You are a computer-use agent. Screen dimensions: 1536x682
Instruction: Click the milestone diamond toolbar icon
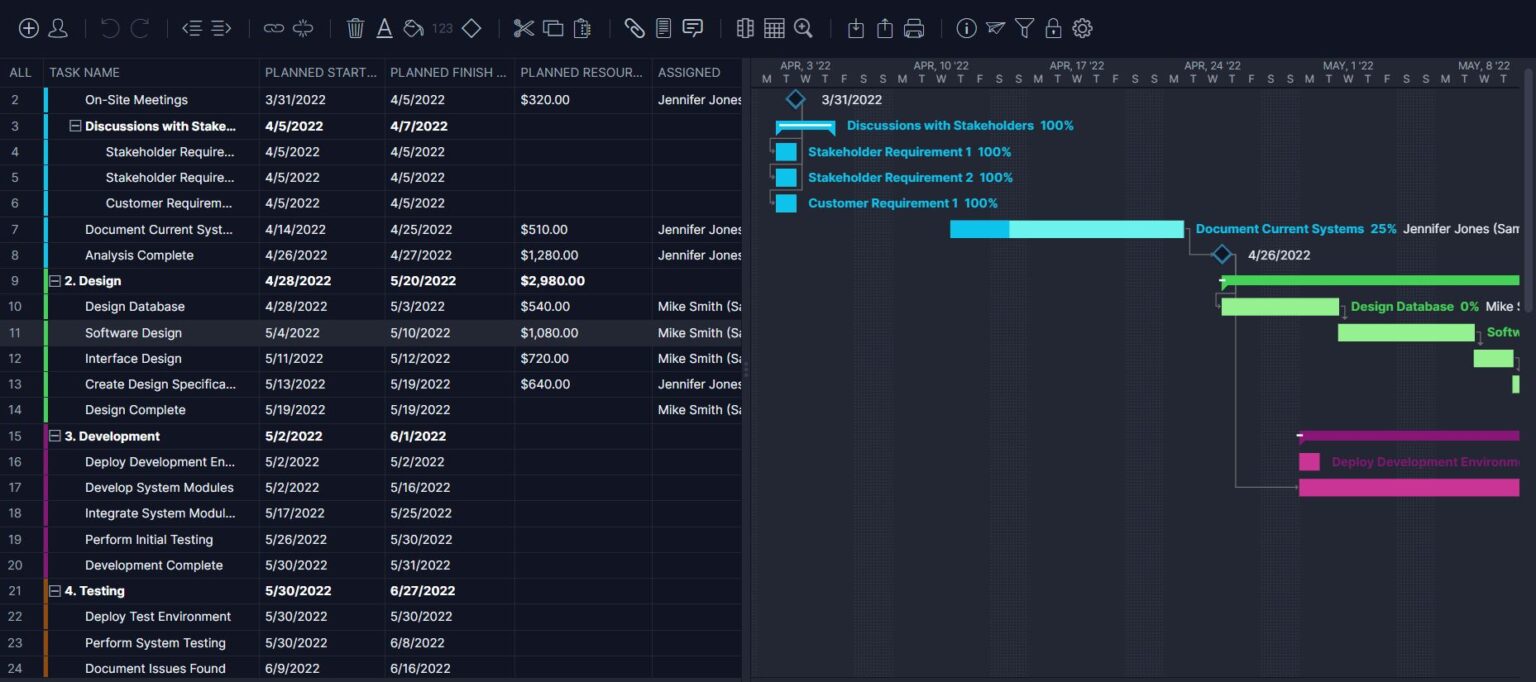tap(471, 29)
